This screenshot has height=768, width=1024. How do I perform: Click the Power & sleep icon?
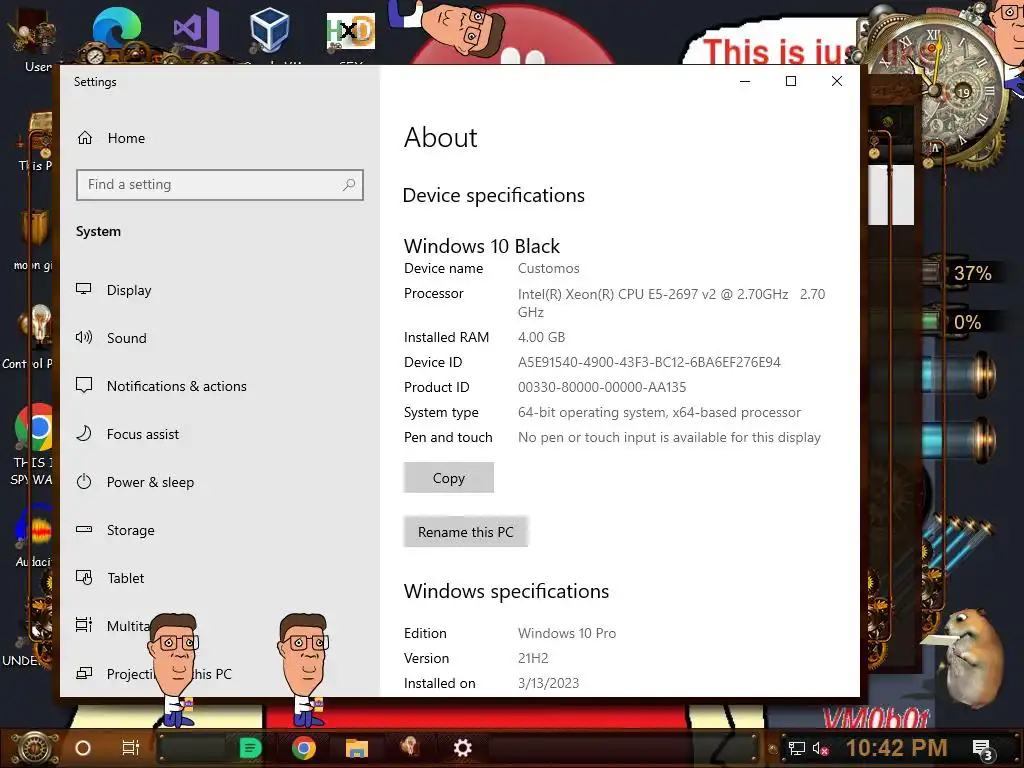pyautogui.click(x=84, y=481)
